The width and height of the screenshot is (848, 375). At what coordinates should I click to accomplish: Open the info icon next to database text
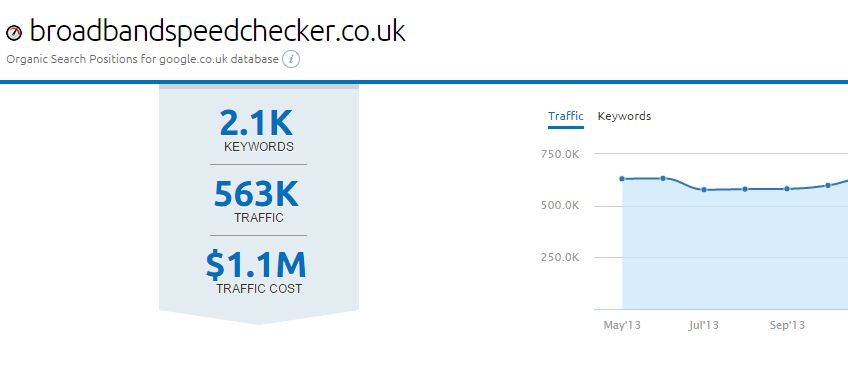291,59
